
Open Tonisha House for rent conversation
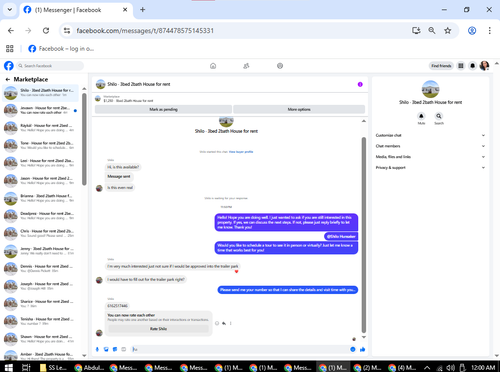[41, 321]
